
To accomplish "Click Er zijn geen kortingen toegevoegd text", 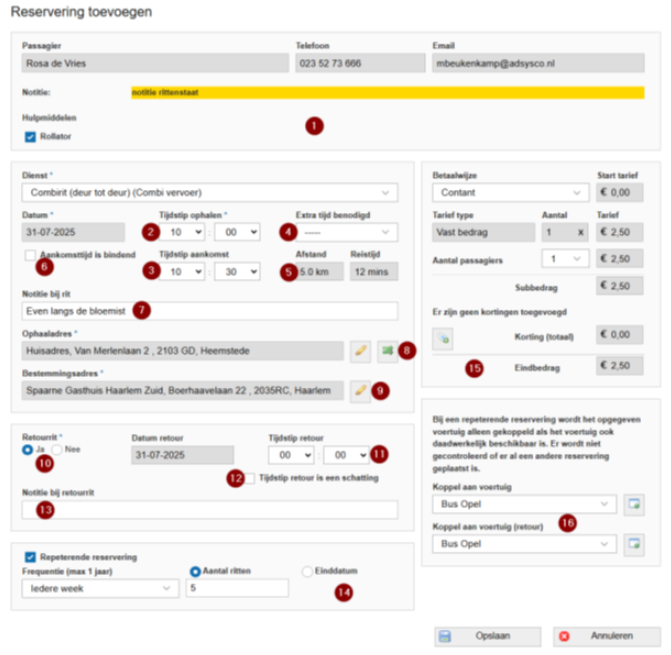I will point(499,312).
